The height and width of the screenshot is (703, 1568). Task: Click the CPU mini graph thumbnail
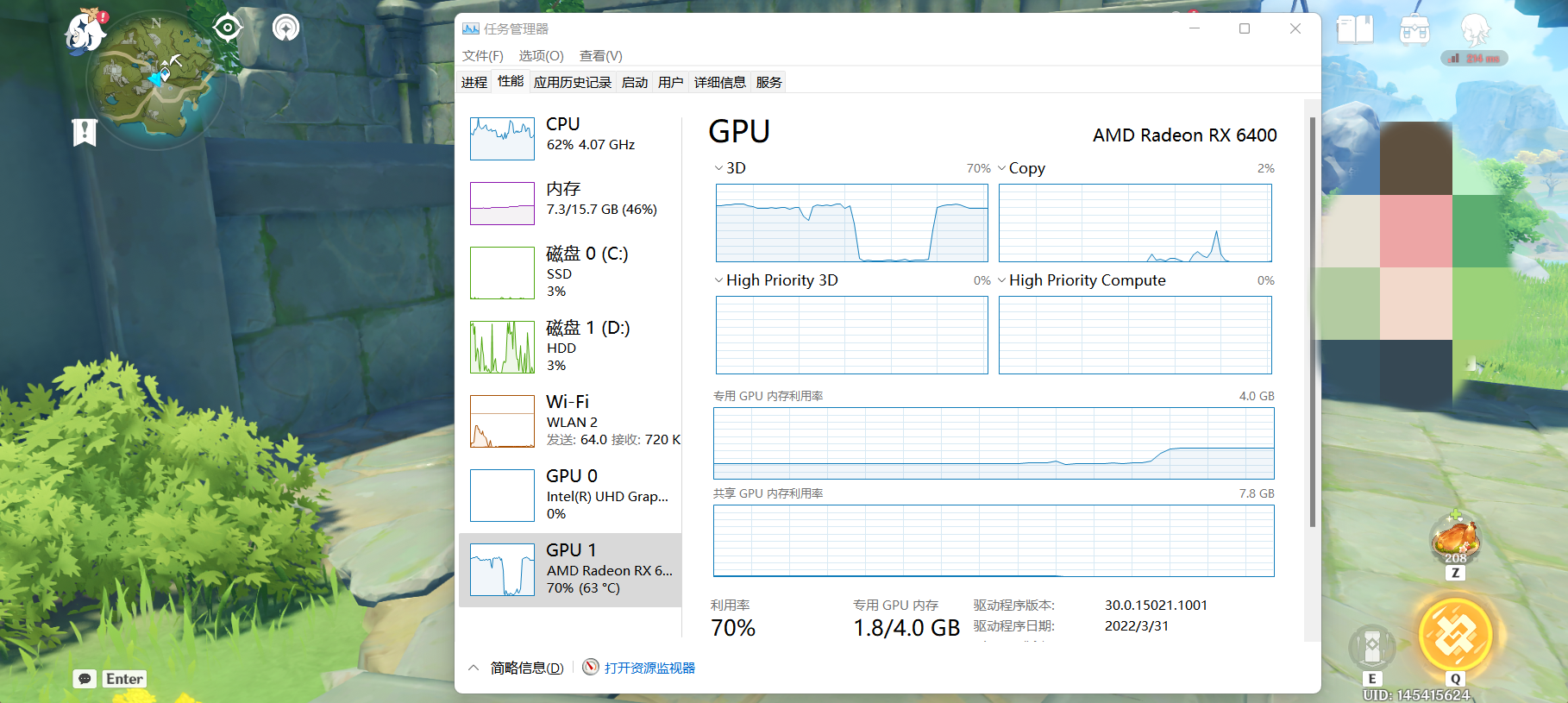click(x=502, y=138)
